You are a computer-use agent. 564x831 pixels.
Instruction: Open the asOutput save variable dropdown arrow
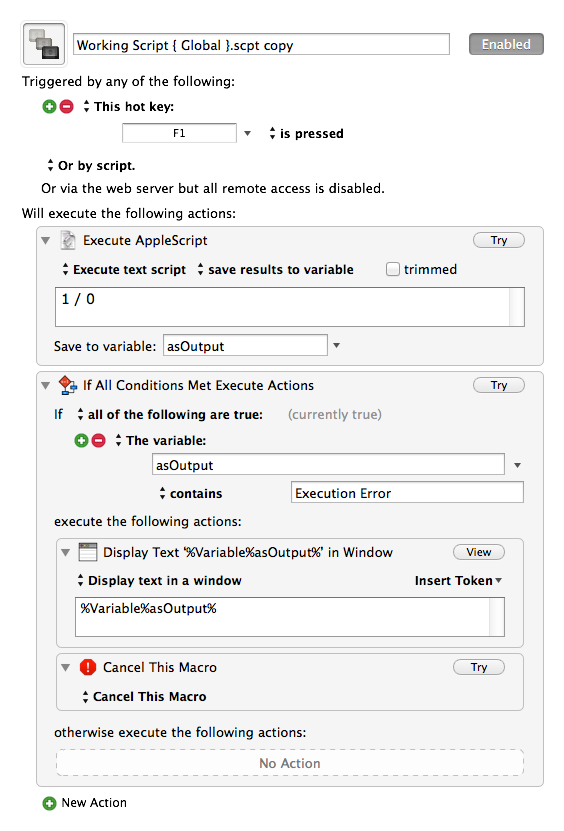pos(337,346)
